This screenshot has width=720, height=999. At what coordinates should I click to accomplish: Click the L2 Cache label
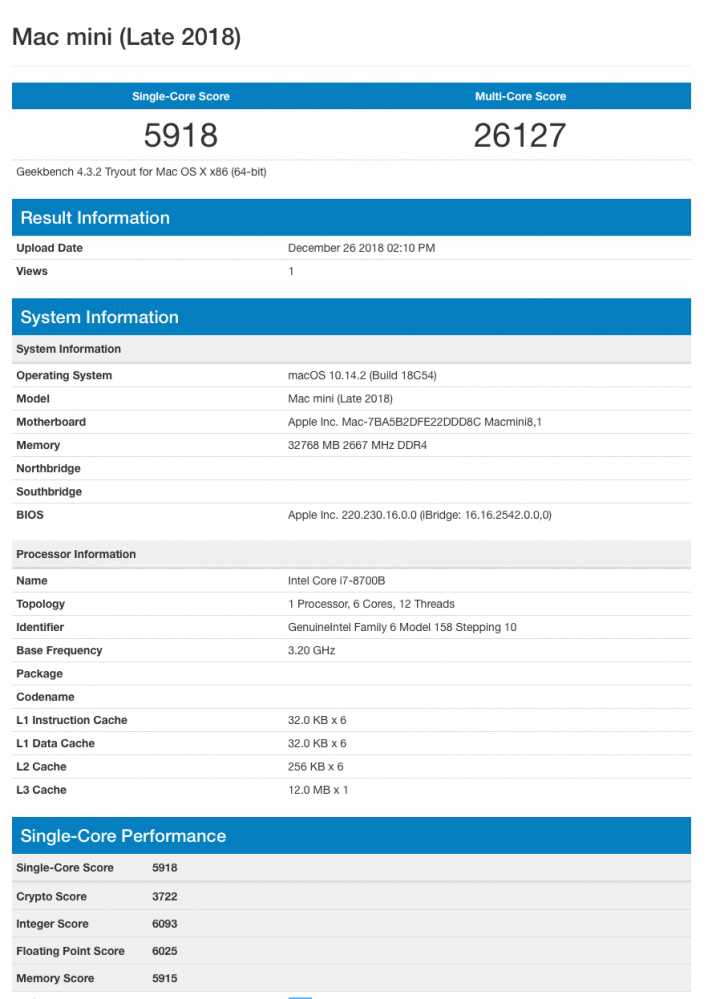[41, 766]
